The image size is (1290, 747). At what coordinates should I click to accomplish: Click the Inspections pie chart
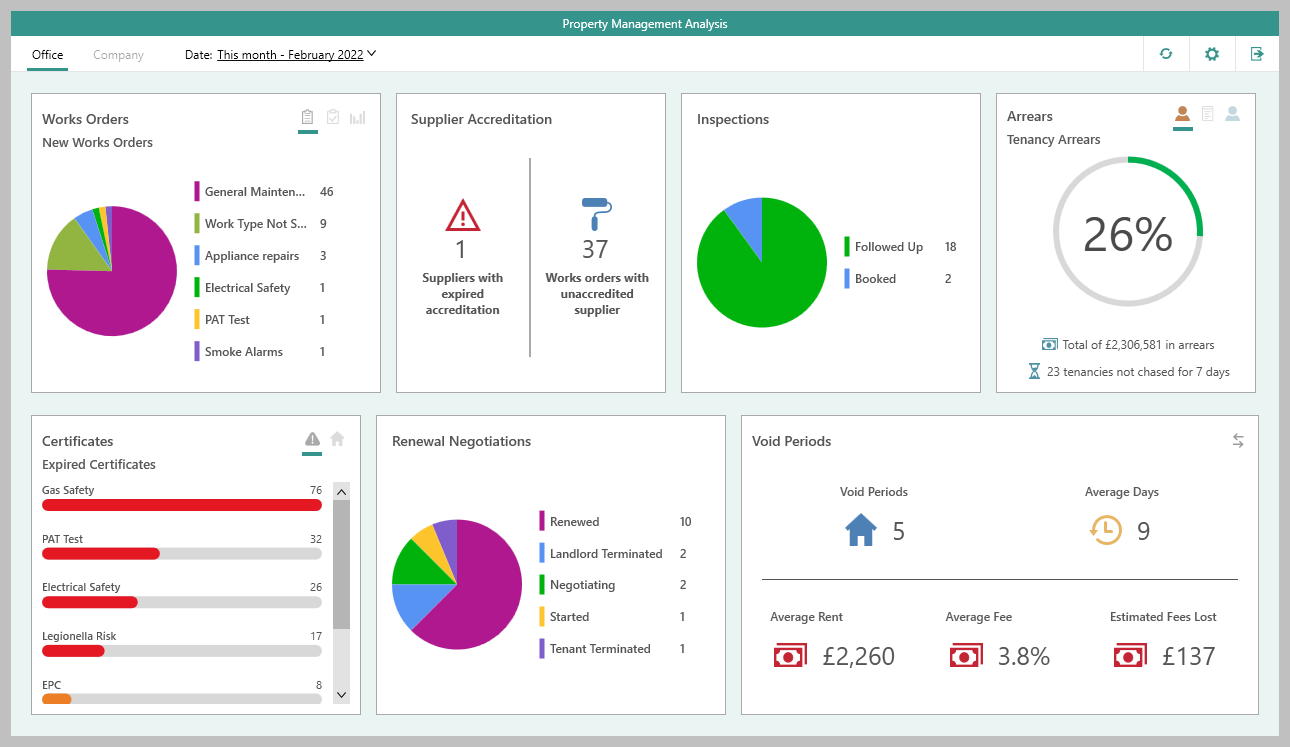tap(762, 262)
